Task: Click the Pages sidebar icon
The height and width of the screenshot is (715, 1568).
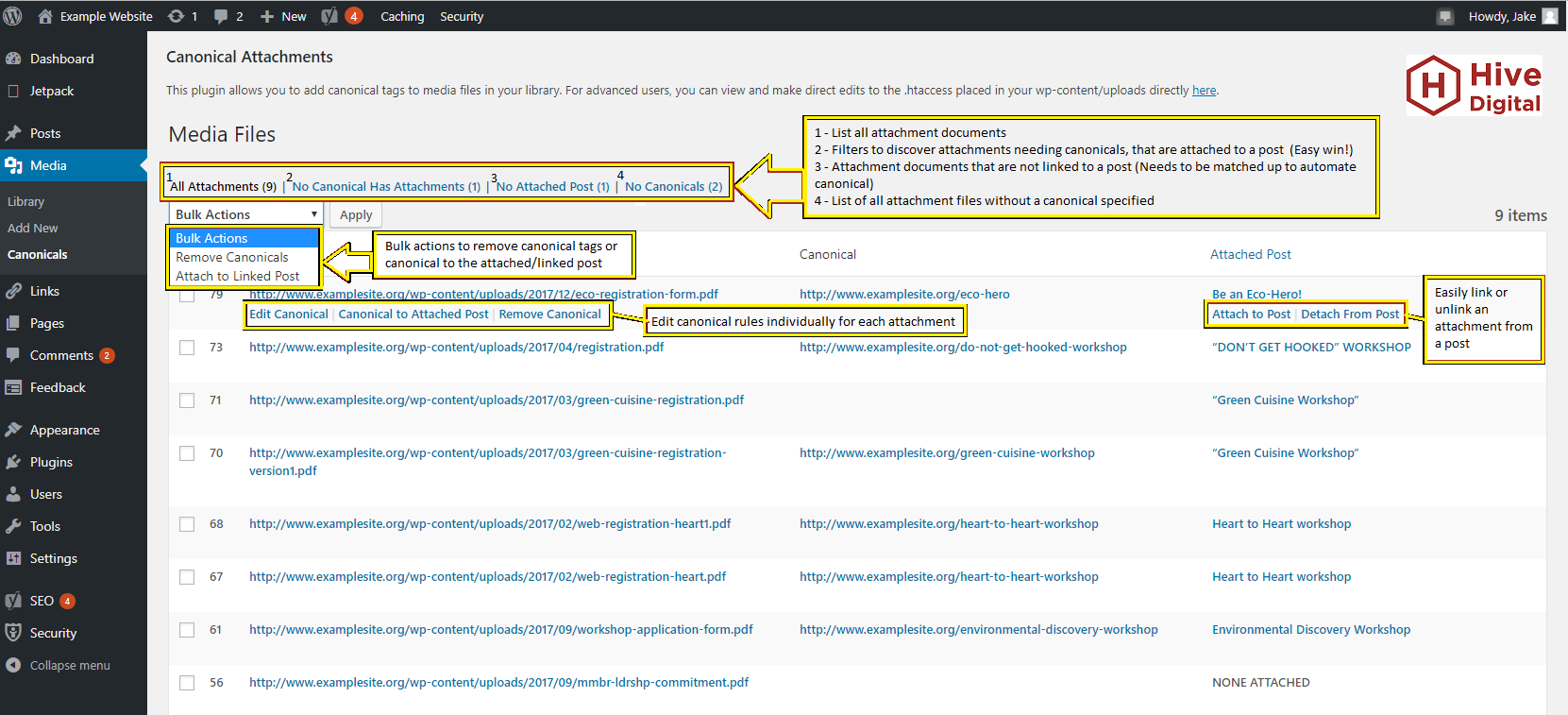Action: click(13, 323)
